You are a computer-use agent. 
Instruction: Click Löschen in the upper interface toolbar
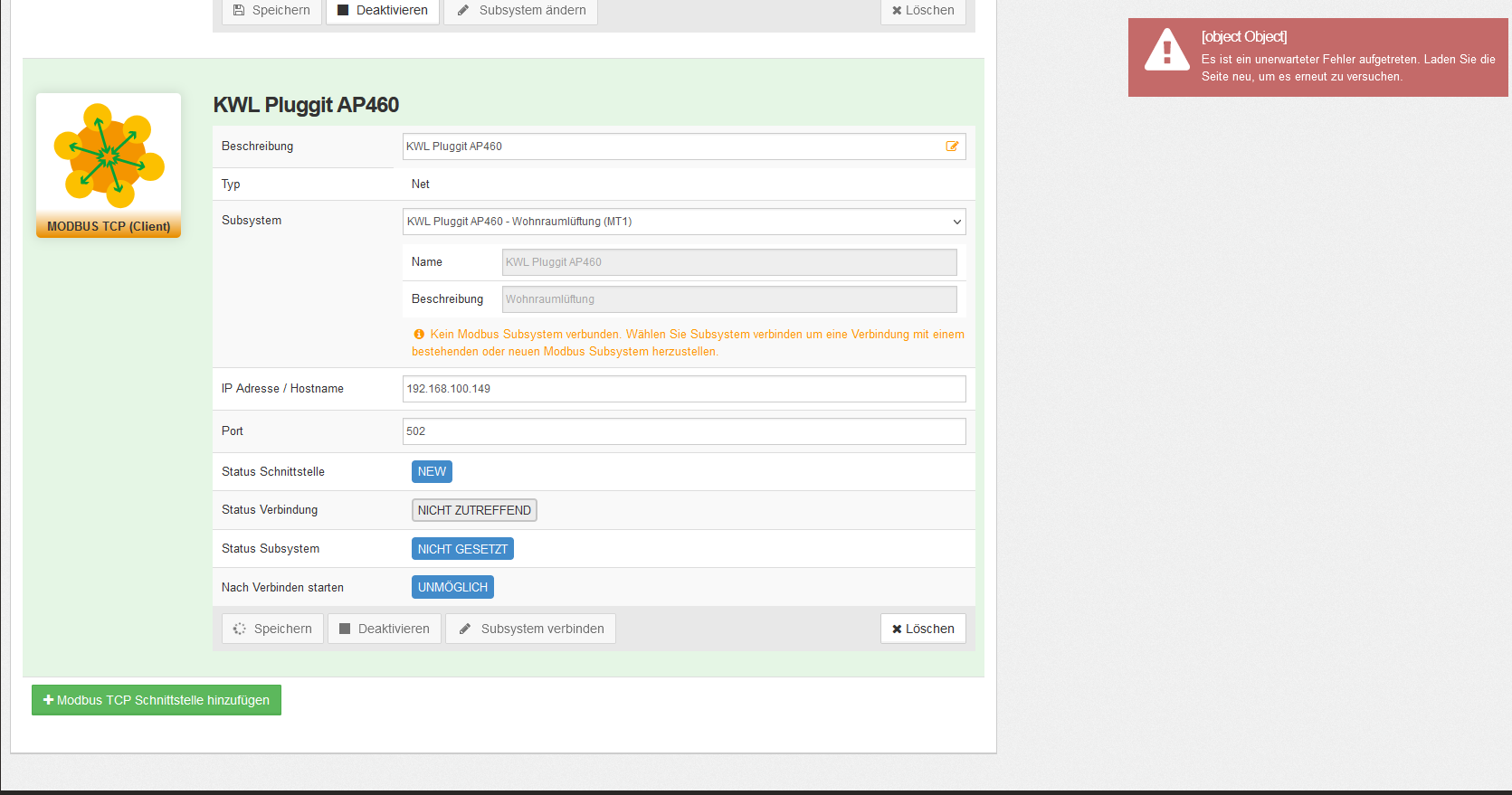click(922, 11)
